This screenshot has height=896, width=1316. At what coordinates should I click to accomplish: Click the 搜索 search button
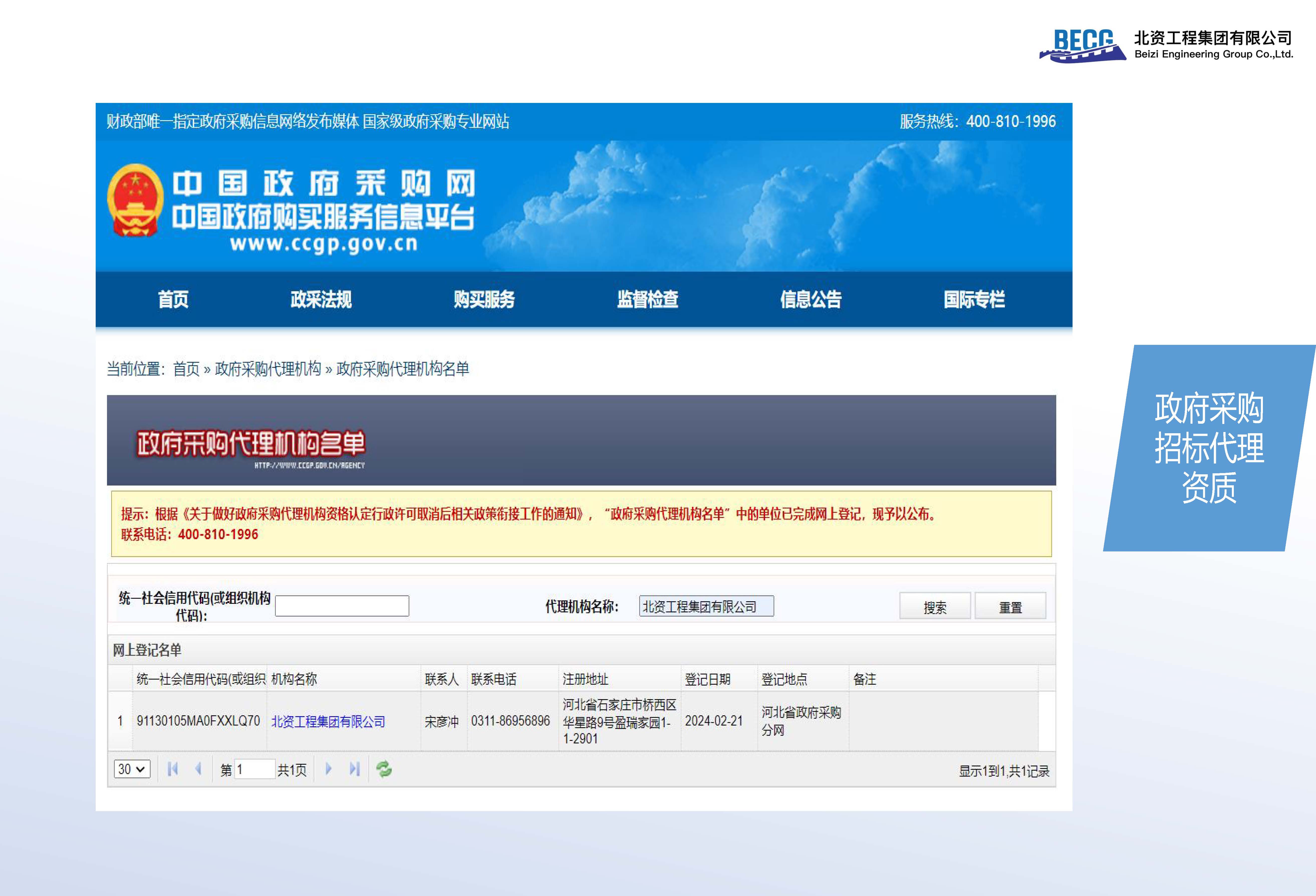(935, 606)
